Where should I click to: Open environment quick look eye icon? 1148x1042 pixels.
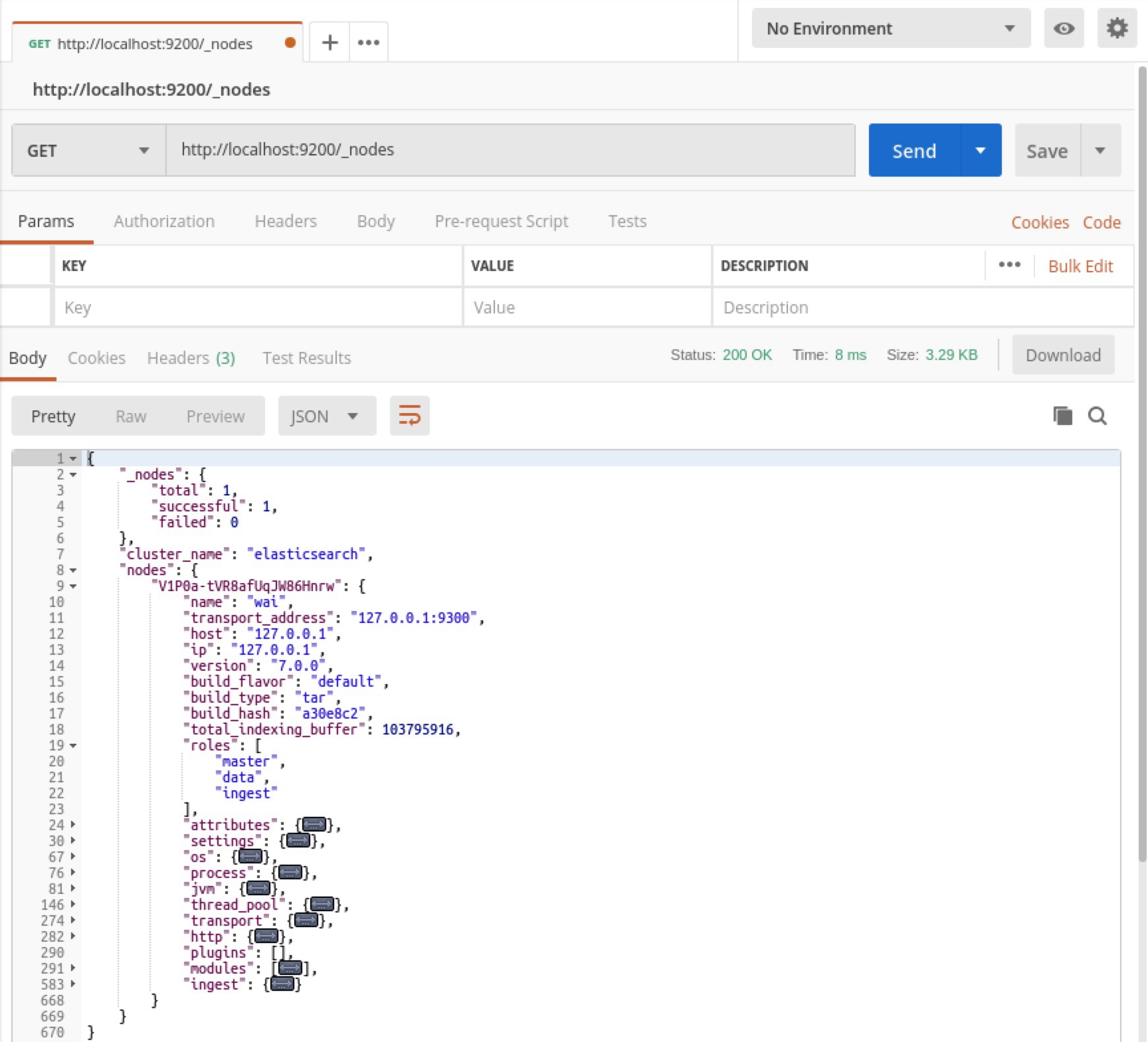tap(1064, 29)
